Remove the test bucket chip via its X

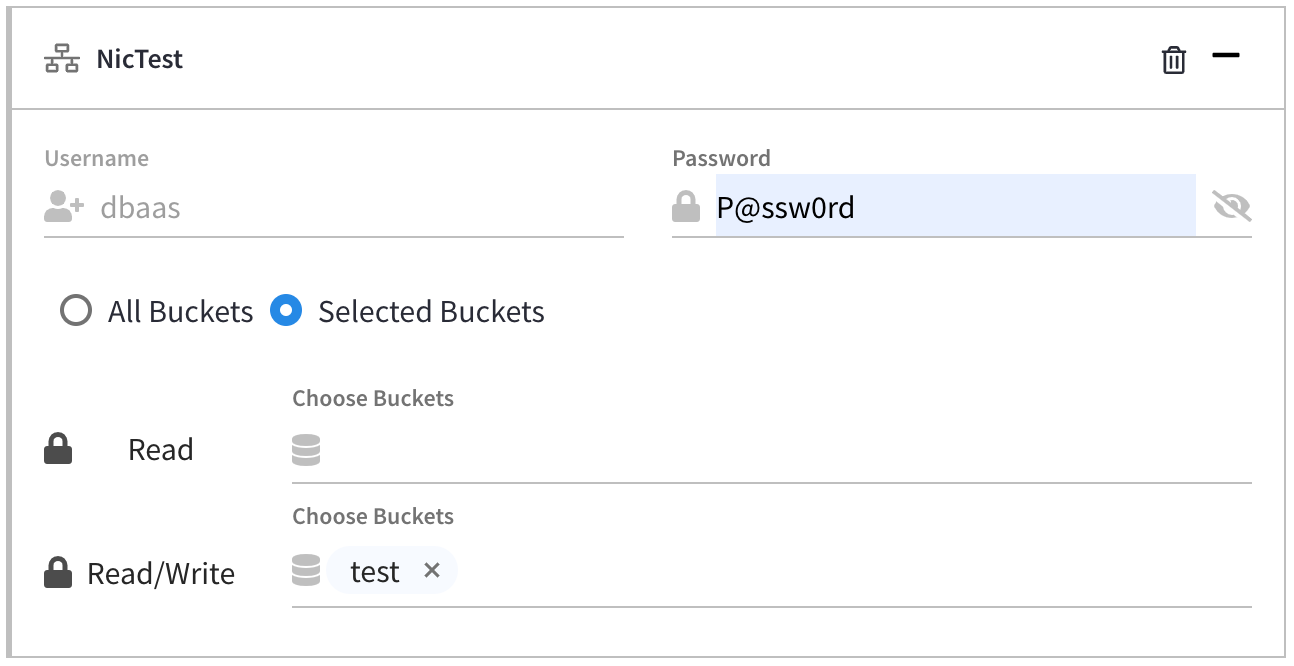pyautogui.click(x=432, y=570)
